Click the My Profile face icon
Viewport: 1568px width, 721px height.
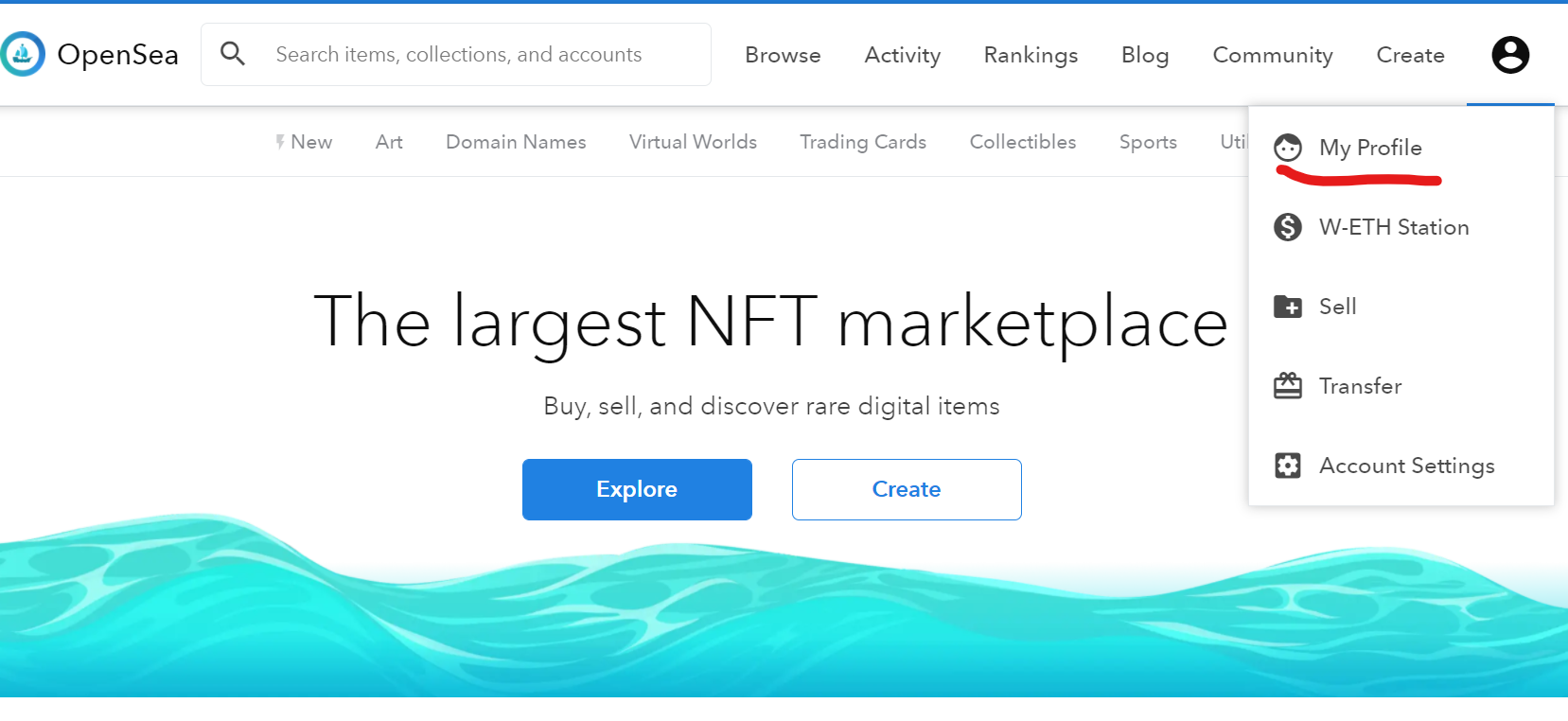[x=1288, y=148]
